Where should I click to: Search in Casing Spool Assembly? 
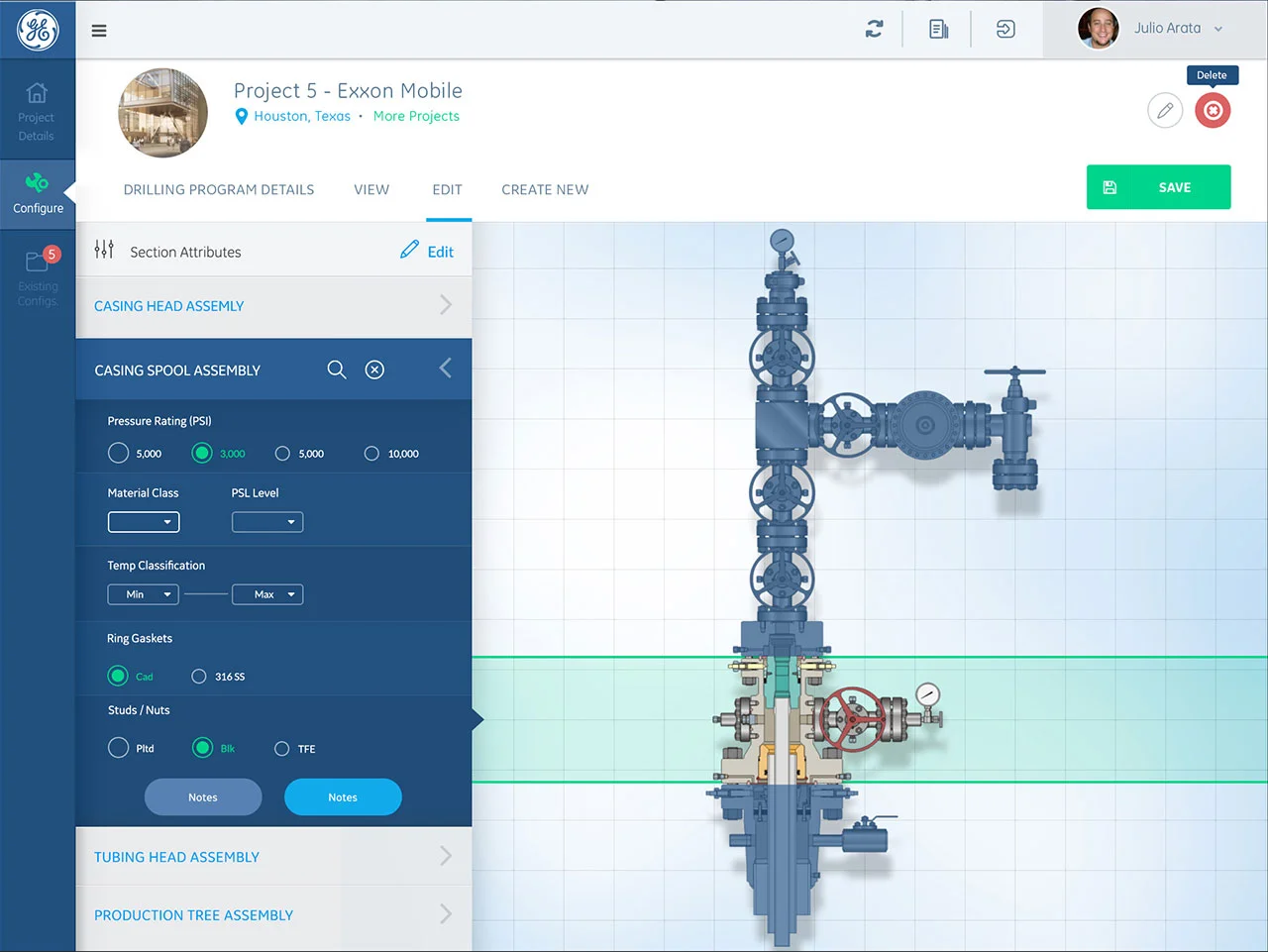337,370
